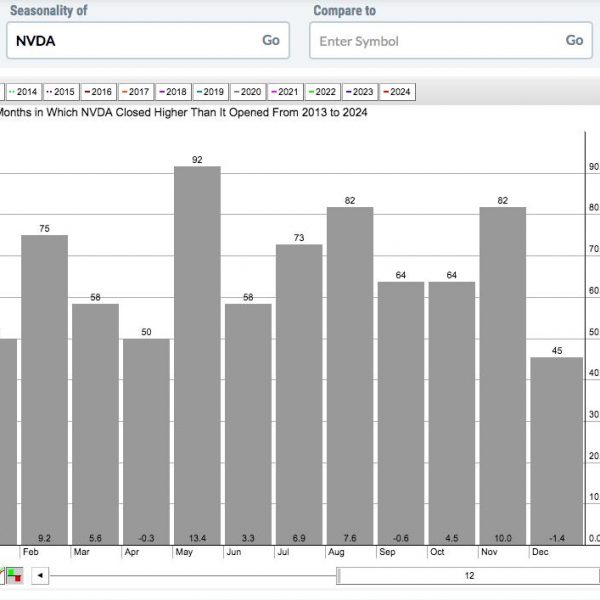Click the -0.3 average return value

146,538
